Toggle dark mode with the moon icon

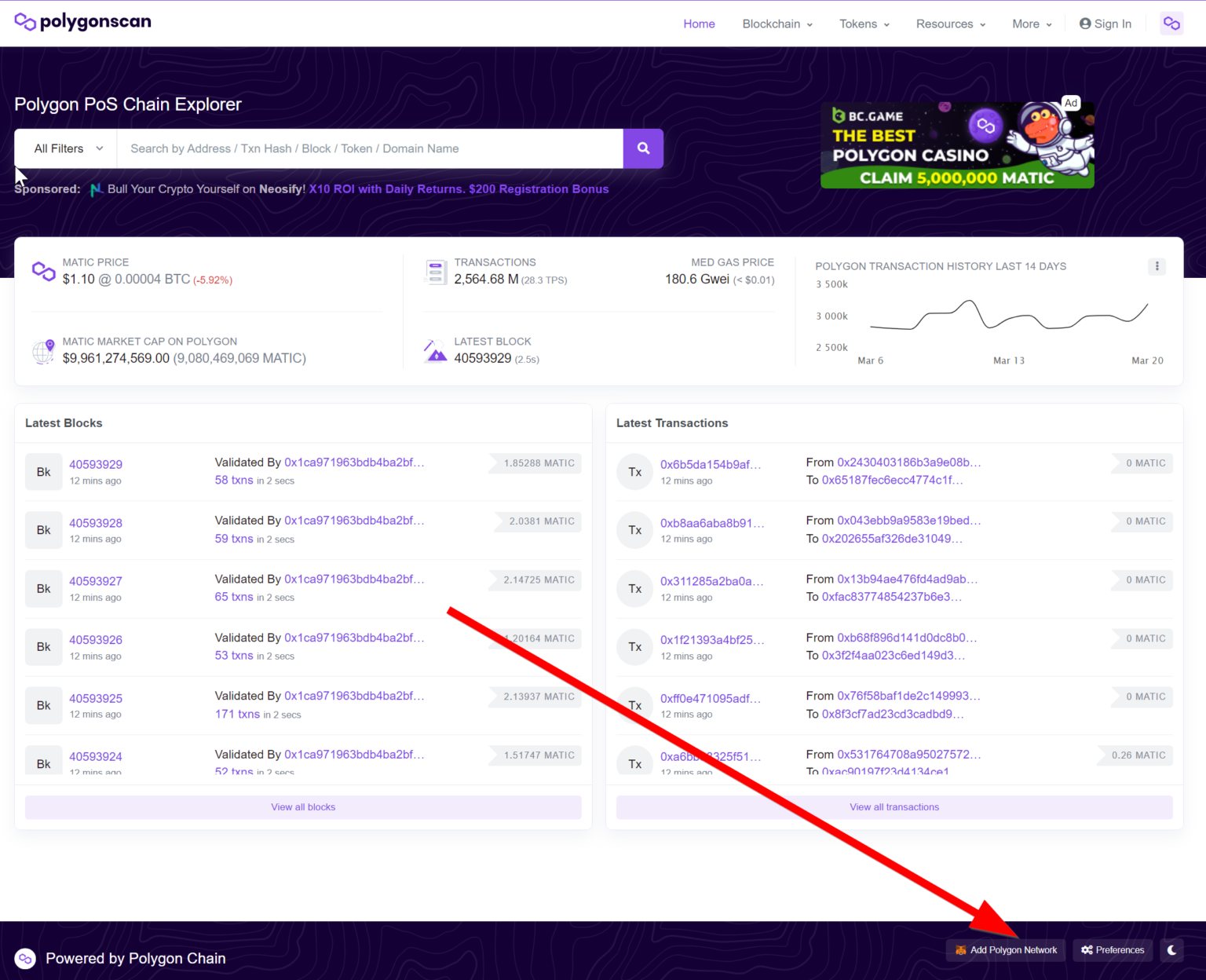click(1171, 950)
